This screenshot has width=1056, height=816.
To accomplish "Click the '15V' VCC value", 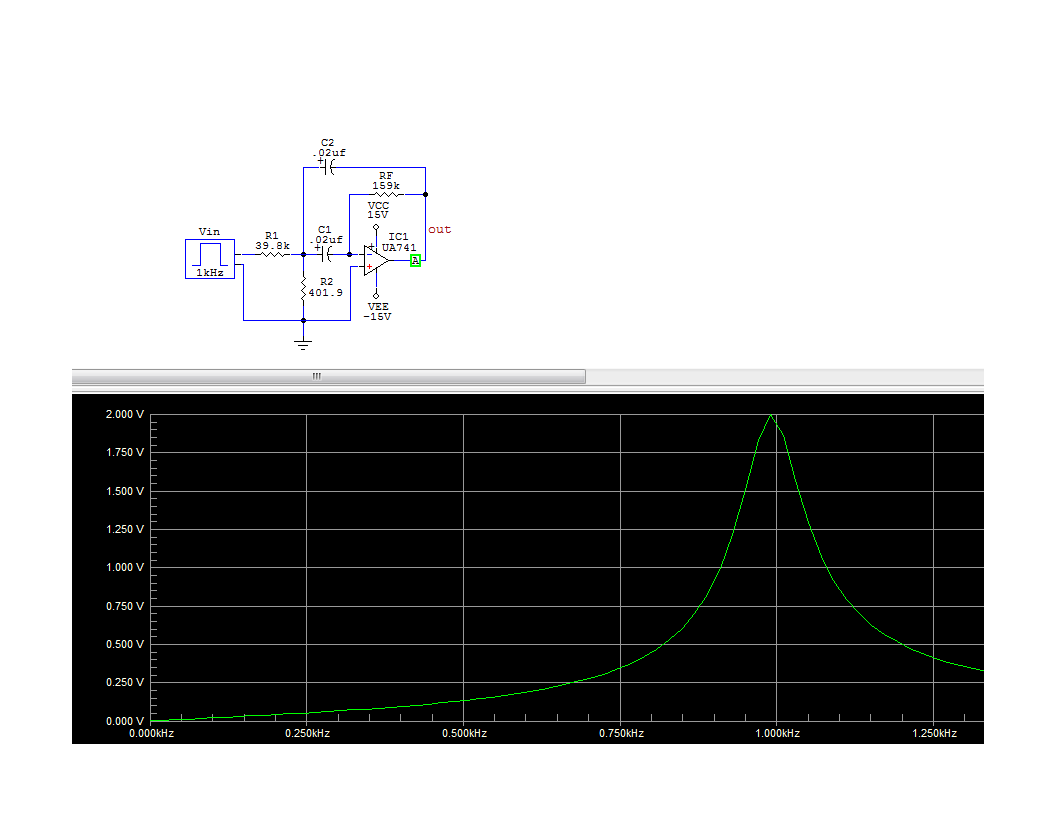I will 378,215.
